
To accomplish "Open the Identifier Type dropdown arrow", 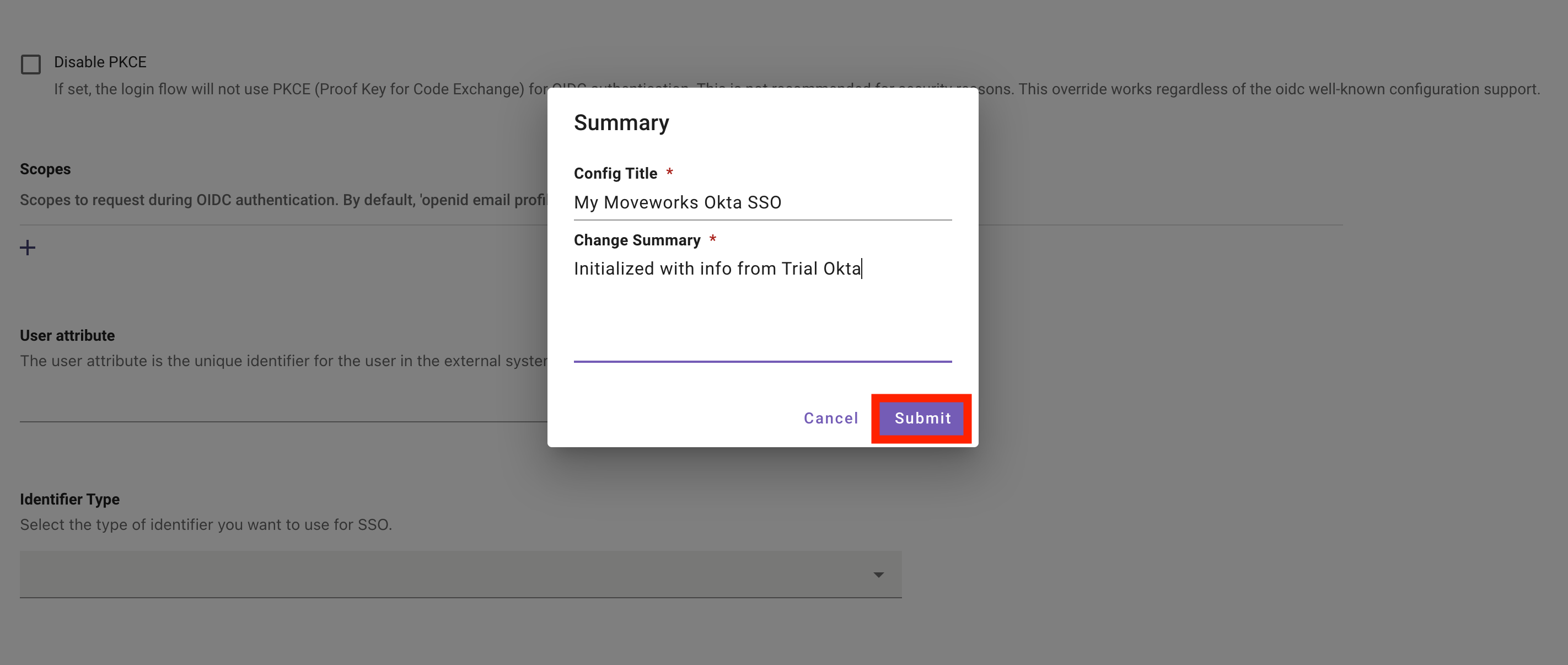I will tap(878, 575).
